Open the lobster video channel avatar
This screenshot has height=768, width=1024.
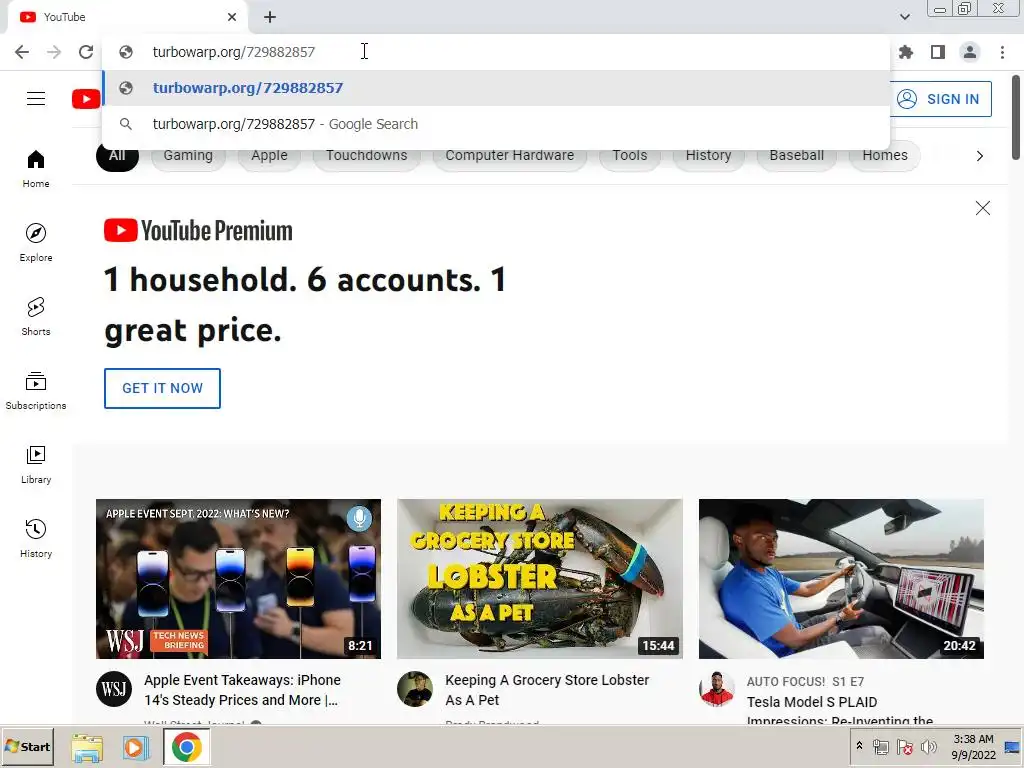pyautogui.click(x=415, y=689)
